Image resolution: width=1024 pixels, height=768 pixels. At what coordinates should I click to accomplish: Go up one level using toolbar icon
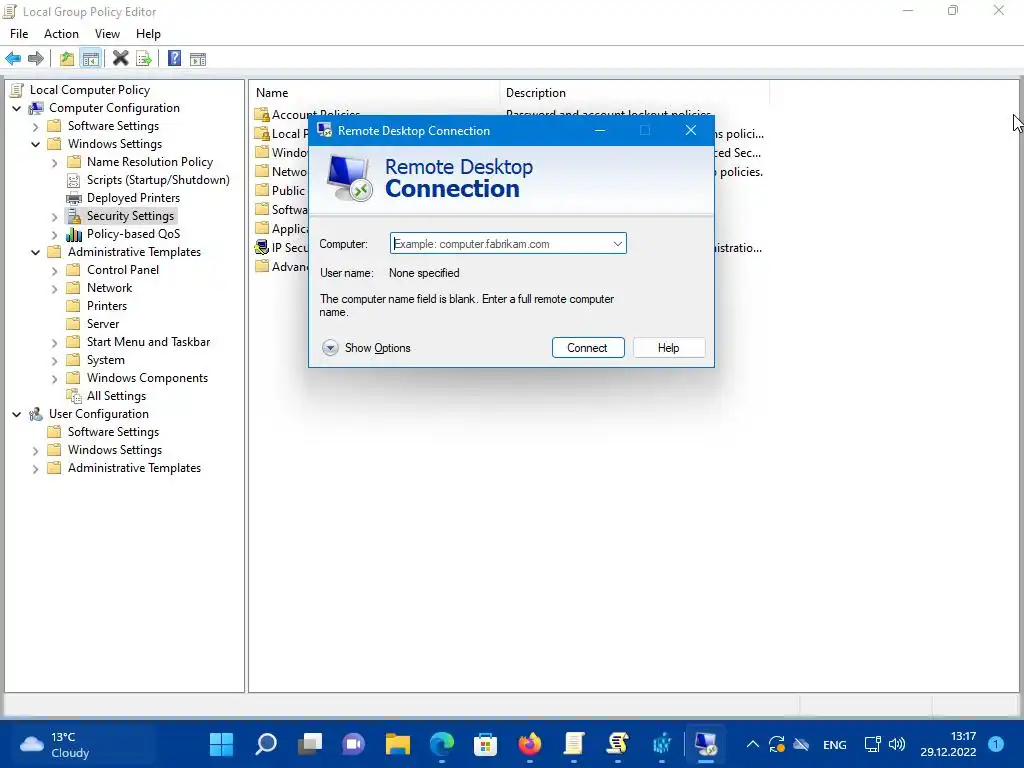(67, 59)
